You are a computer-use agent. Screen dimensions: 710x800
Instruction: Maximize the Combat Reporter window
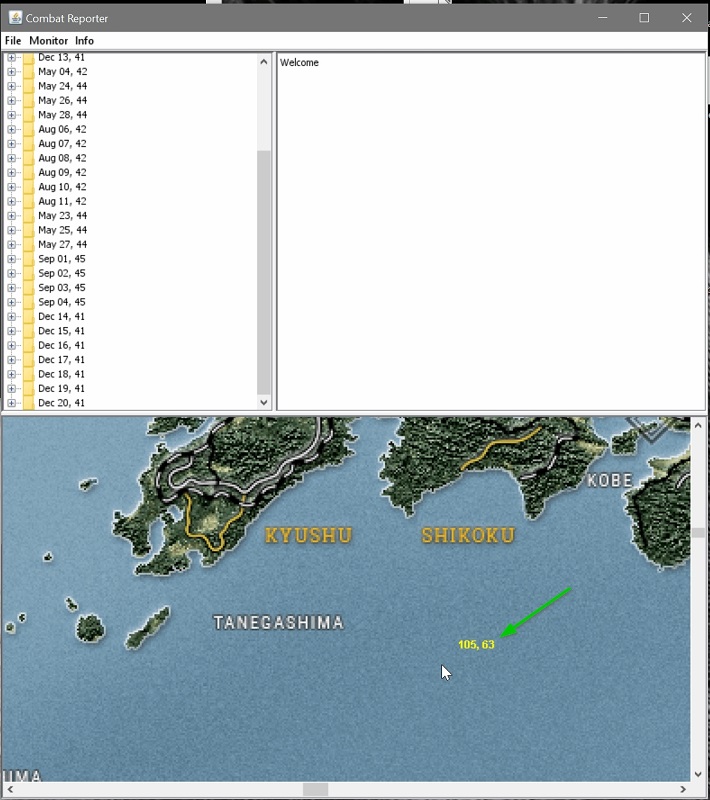(644, 18)
